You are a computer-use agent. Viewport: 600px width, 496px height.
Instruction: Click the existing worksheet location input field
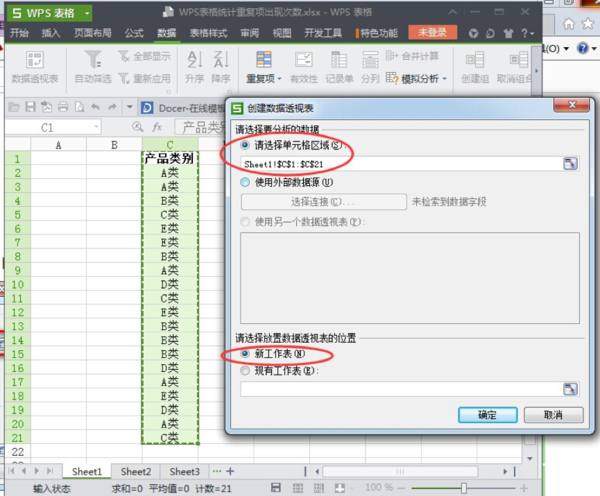(401, 389)
